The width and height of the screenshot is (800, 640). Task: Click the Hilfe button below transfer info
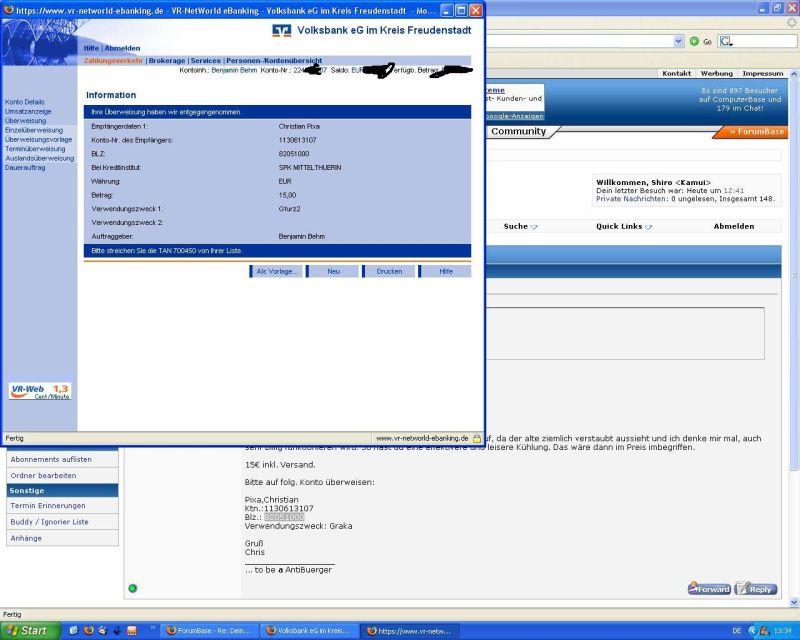point(445,272)
